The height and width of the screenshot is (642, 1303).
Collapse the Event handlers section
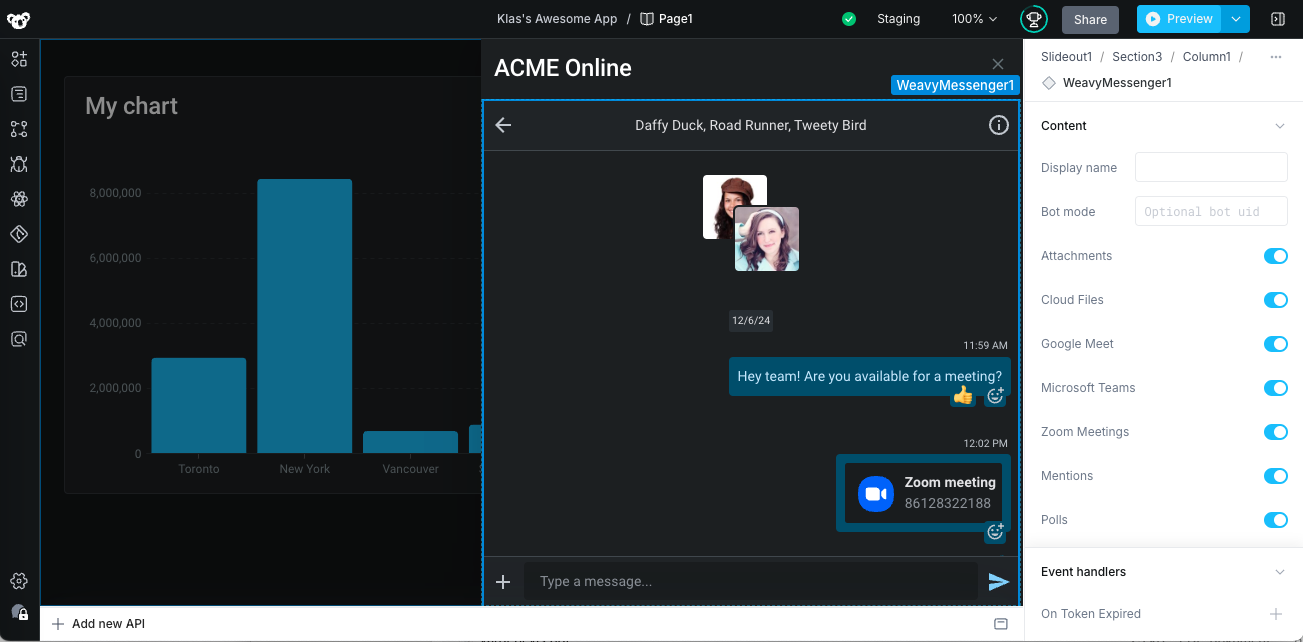coord(1280,571)
